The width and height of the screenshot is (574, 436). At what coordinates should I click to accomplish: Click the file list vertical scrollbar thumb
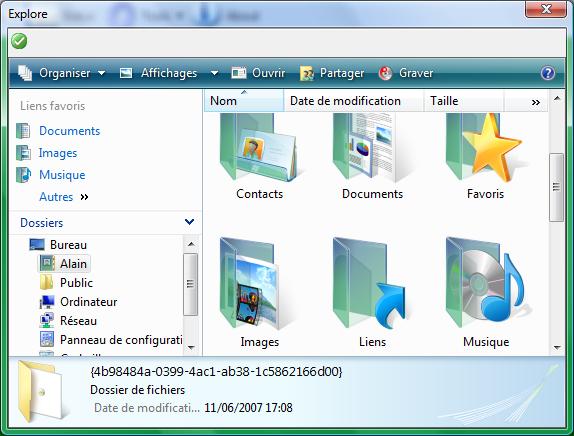[556, 187]
